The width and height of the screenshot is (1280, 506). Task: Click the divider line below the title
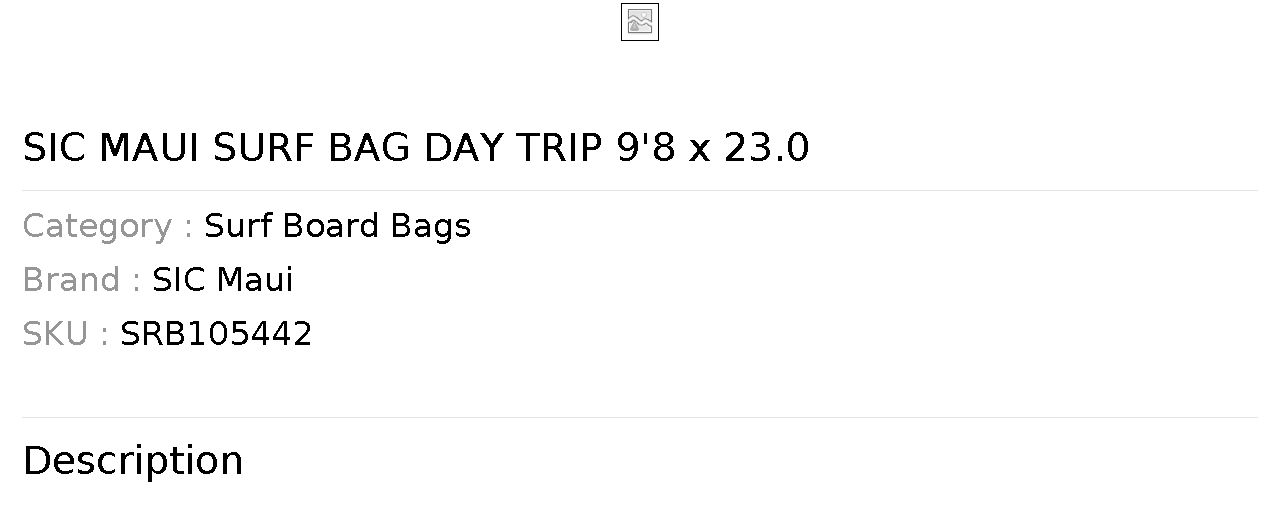[640, 190]
